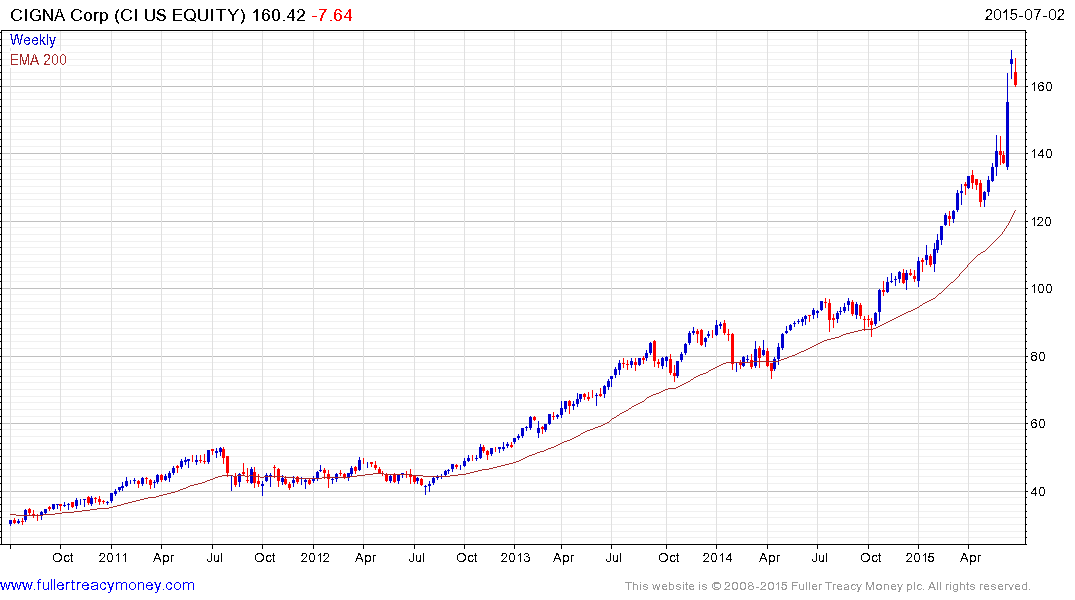Click the red EMA 200 line endpoint near 120
The height and width of the screenshot is (600, 1075).
(1015, 211)
